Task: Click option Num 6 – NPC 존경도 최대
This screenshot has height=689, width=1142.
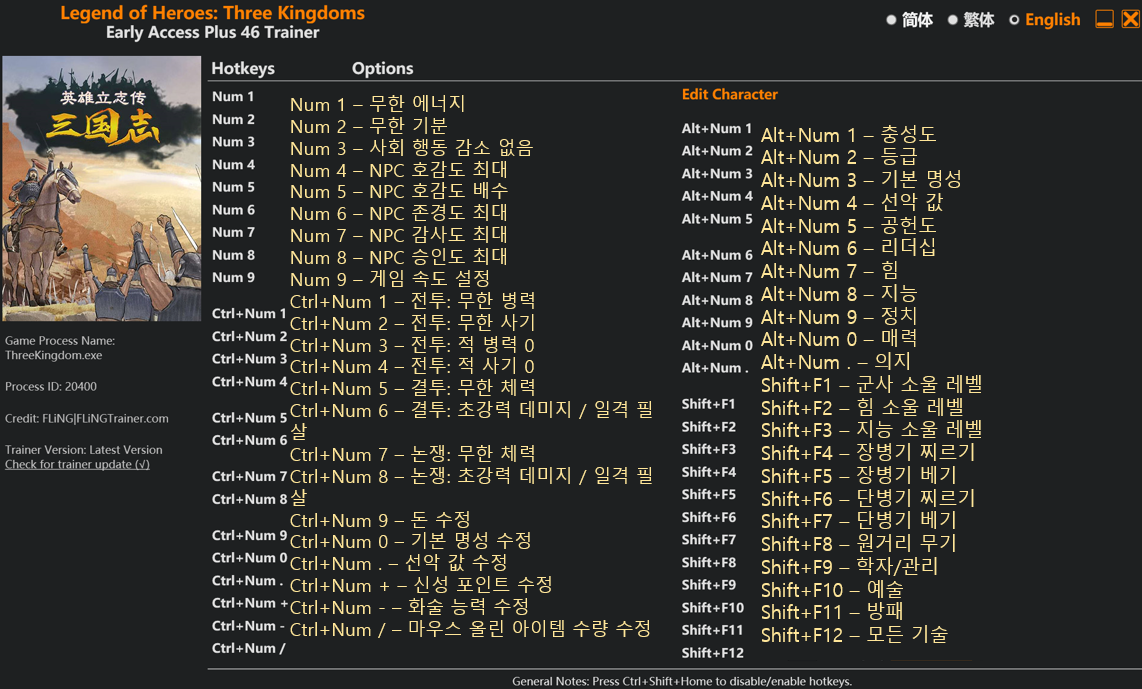Action: click(398, 213)
